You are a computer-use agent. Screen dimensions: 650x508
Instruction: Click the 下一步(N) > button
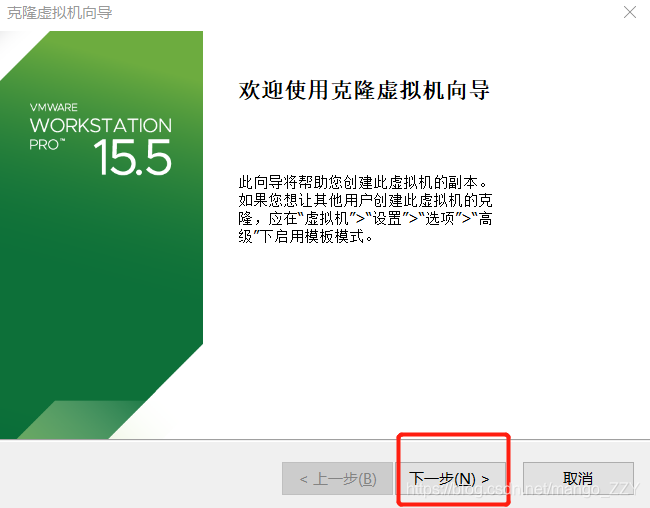[451, 479]
